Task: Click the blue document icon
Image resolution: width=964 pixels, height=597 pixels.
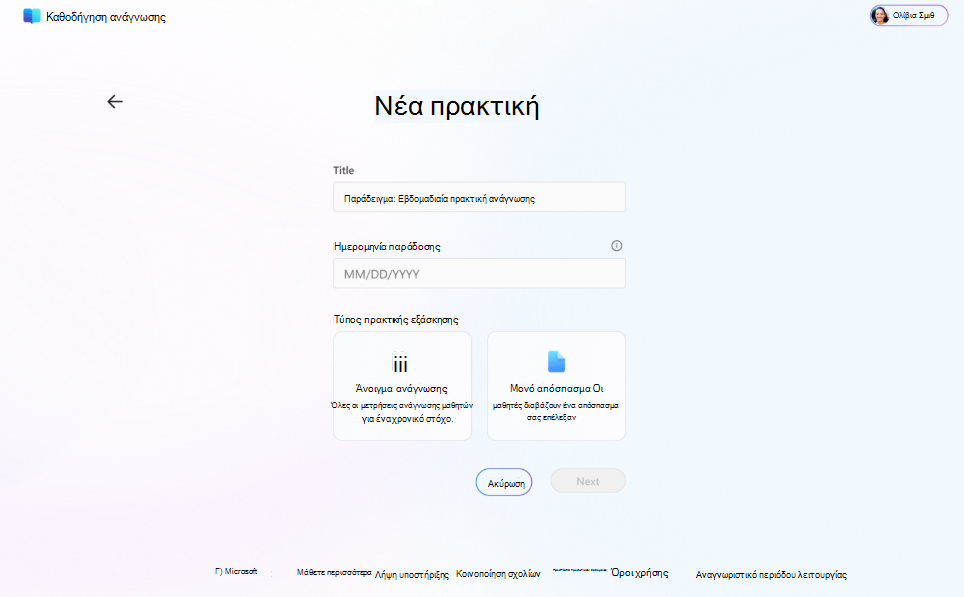Action: click(x=556, y=362)
